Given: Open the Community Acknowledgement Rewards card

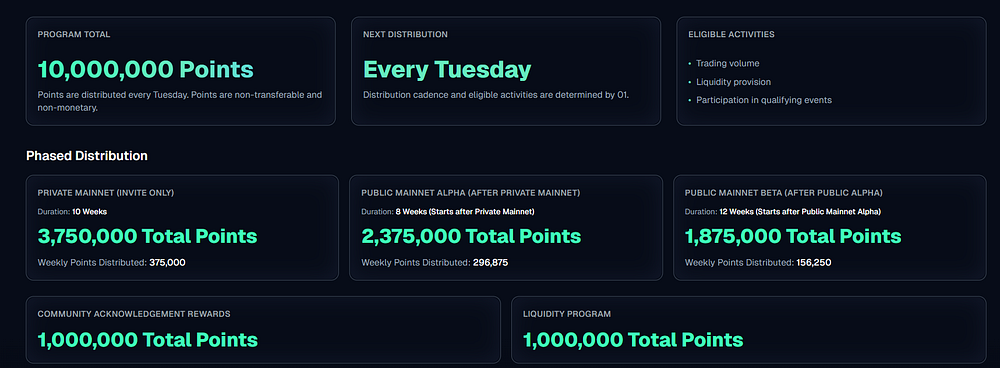Looking at the screenshot, I should pos(263,330).
